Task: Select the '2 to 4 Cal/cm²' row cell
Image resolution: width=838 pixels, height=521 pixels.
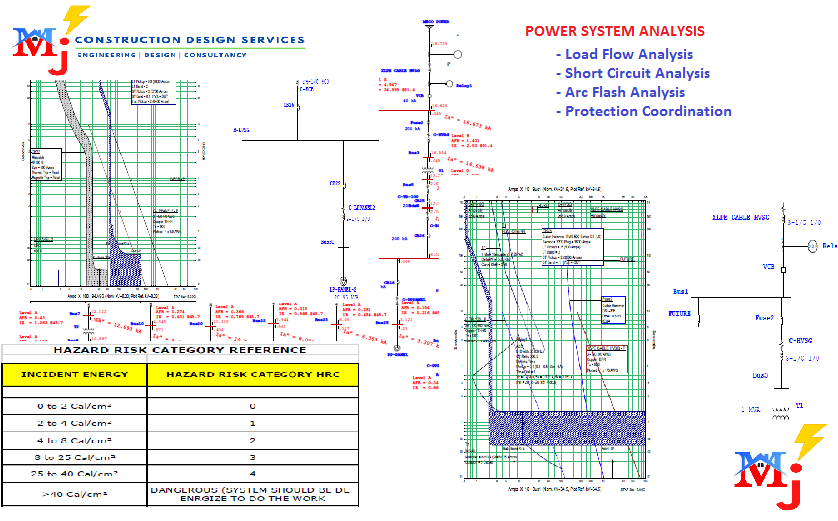Action: click(74, 423)
